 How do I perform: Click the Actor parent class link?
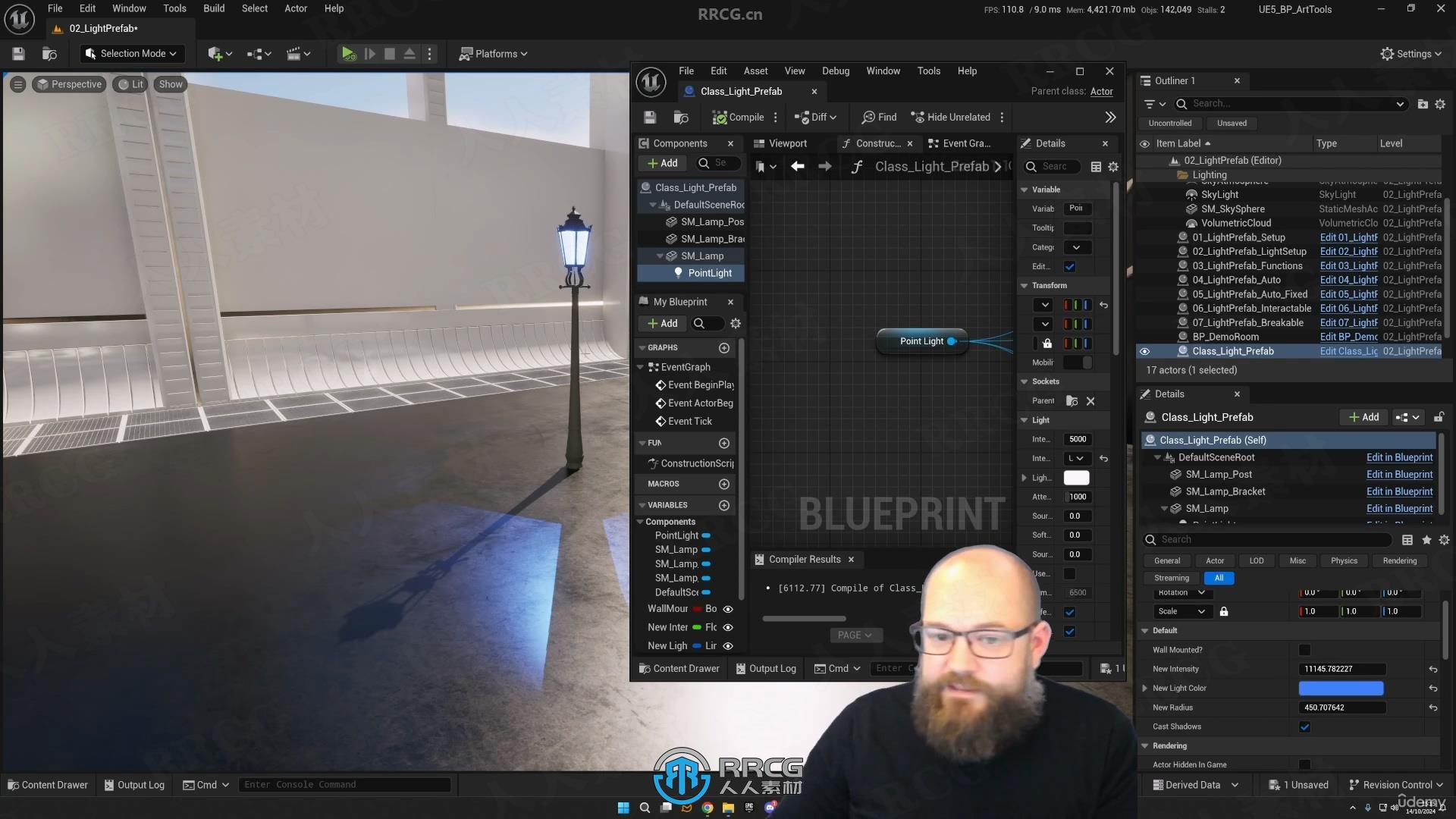(x=1101, y=91)
